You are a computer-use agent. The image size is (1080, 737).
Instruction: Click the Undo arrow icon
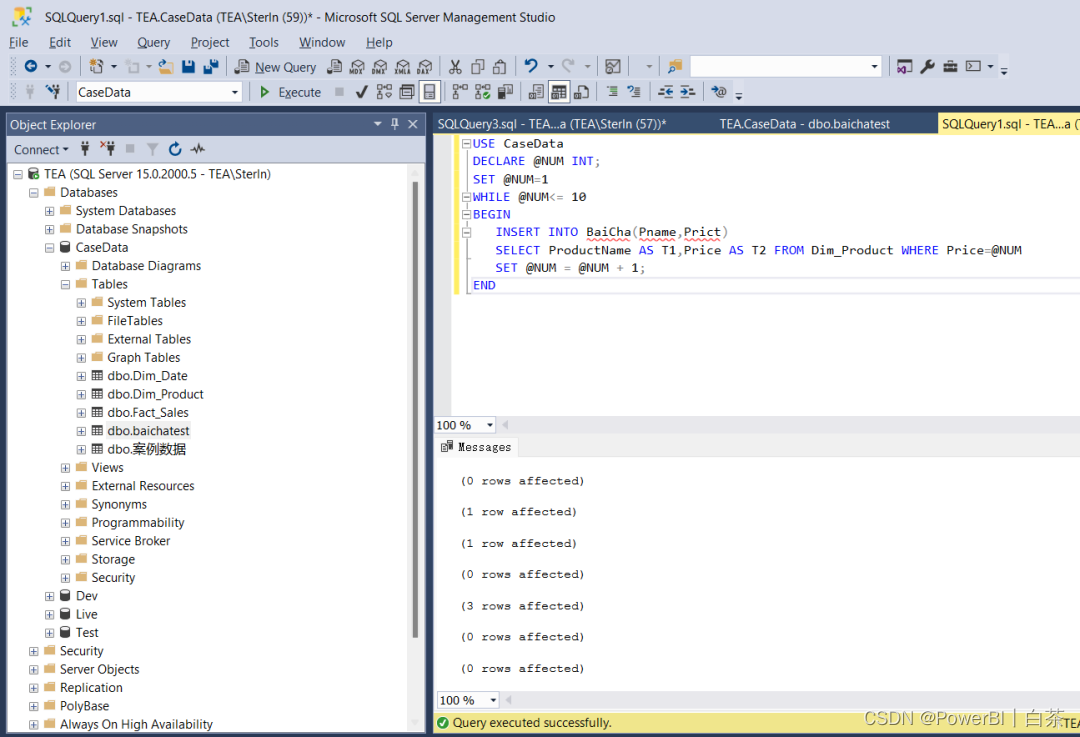[x=530, y=66]
